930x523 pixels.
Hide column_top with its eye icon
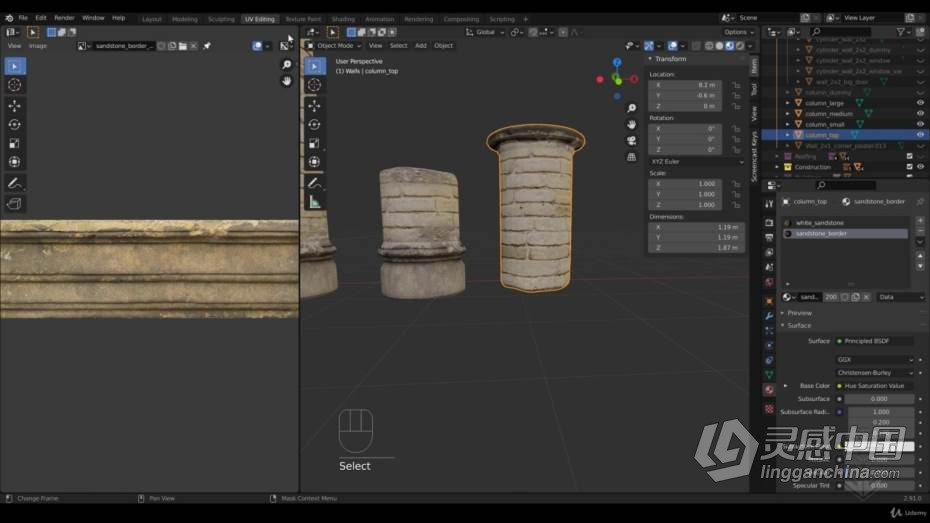921,135
